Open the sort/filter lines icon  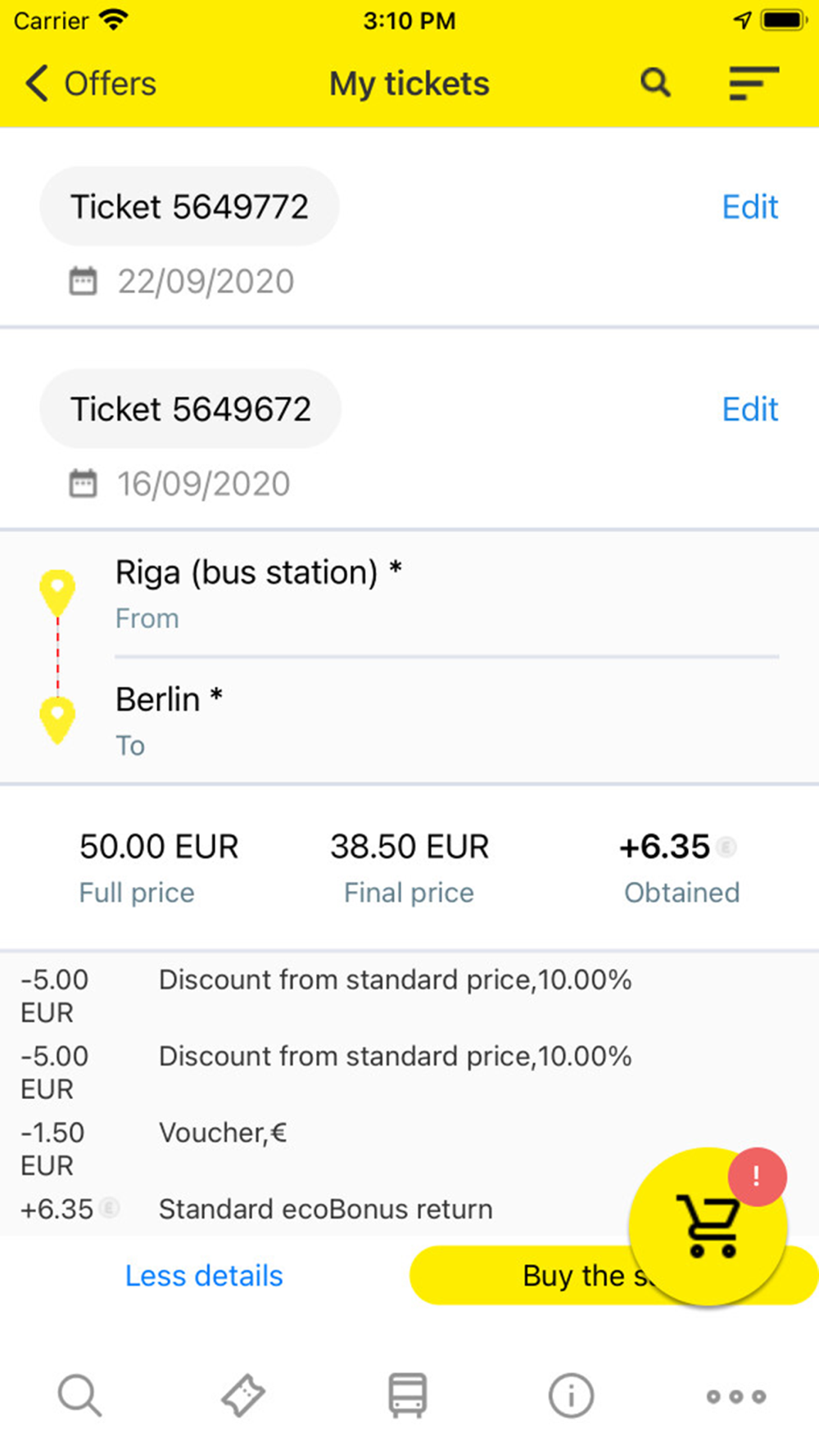pos(753,83)
